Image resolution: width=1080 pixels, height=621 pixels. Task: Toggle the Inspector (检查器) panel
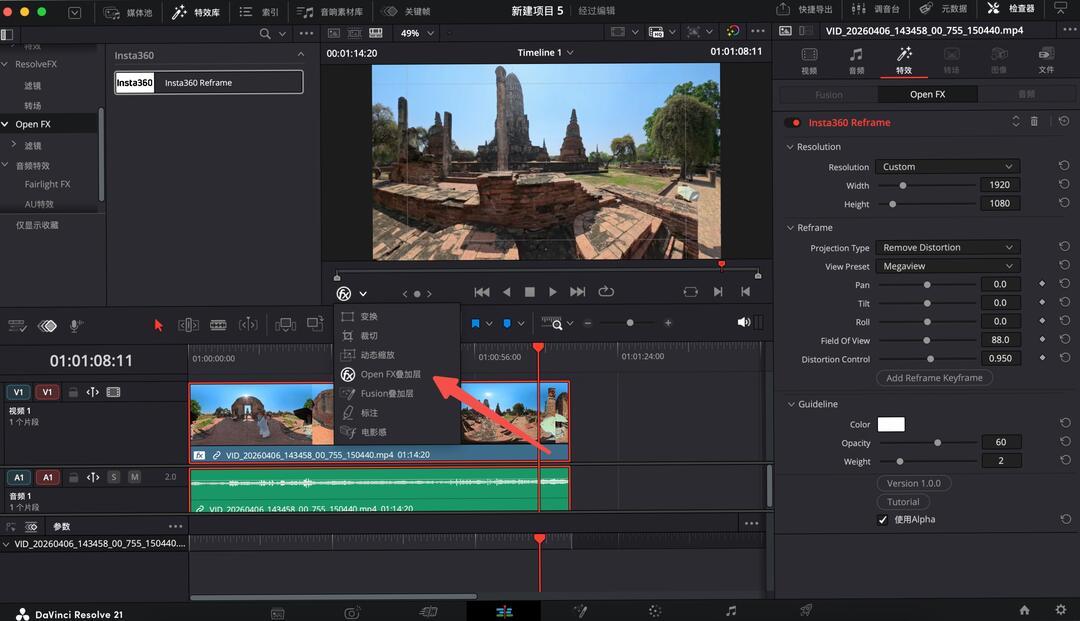tap(1011, 9)
